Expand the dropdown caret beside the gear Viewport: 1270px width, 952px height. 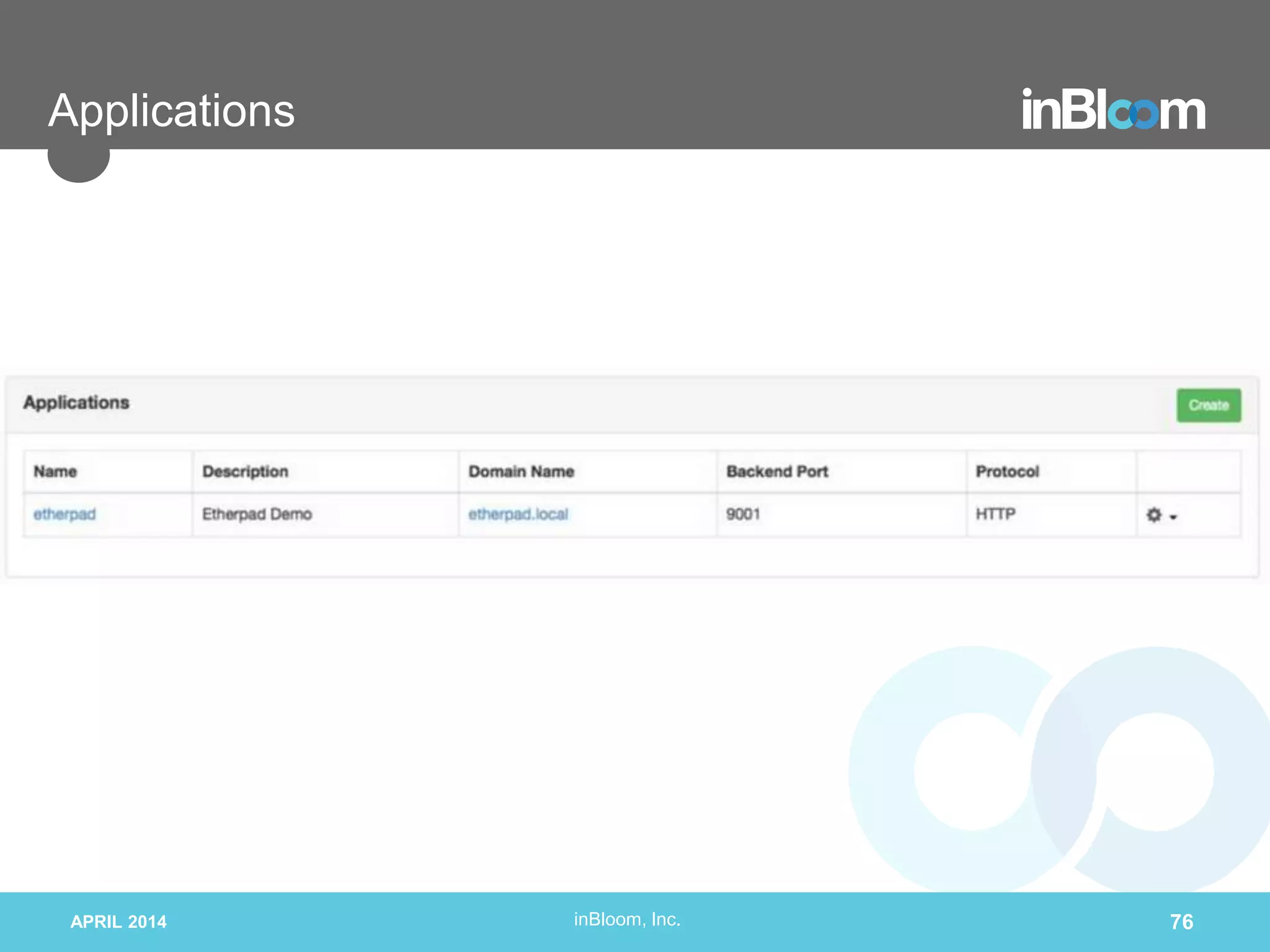tap(1173, 517)
